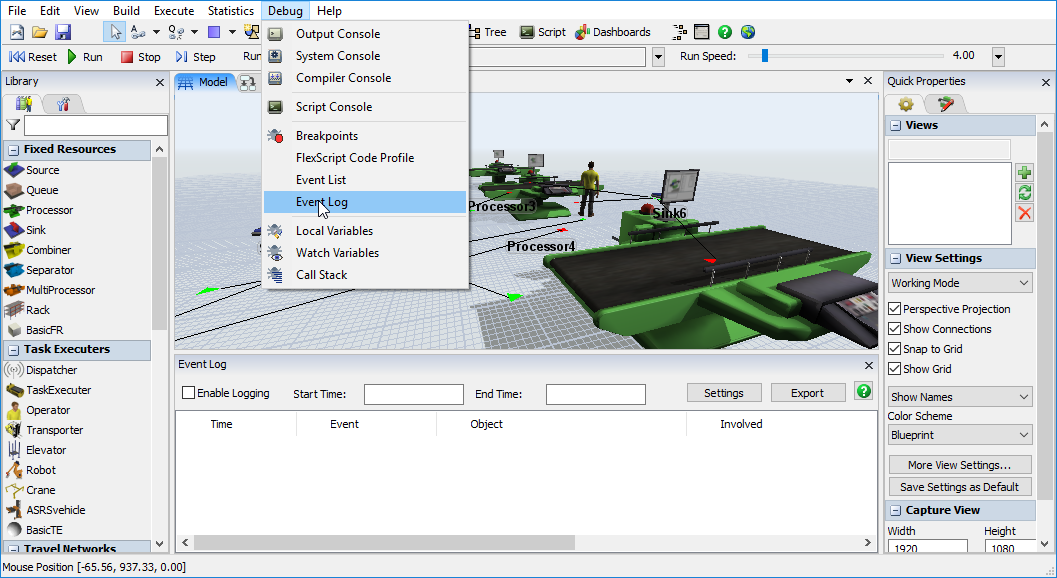Image resolution: width=1057 pixels, height=578 pixels.
Task: Click the green help icon in Event Log
Action: pyautogui.click(x=864, y=392)
